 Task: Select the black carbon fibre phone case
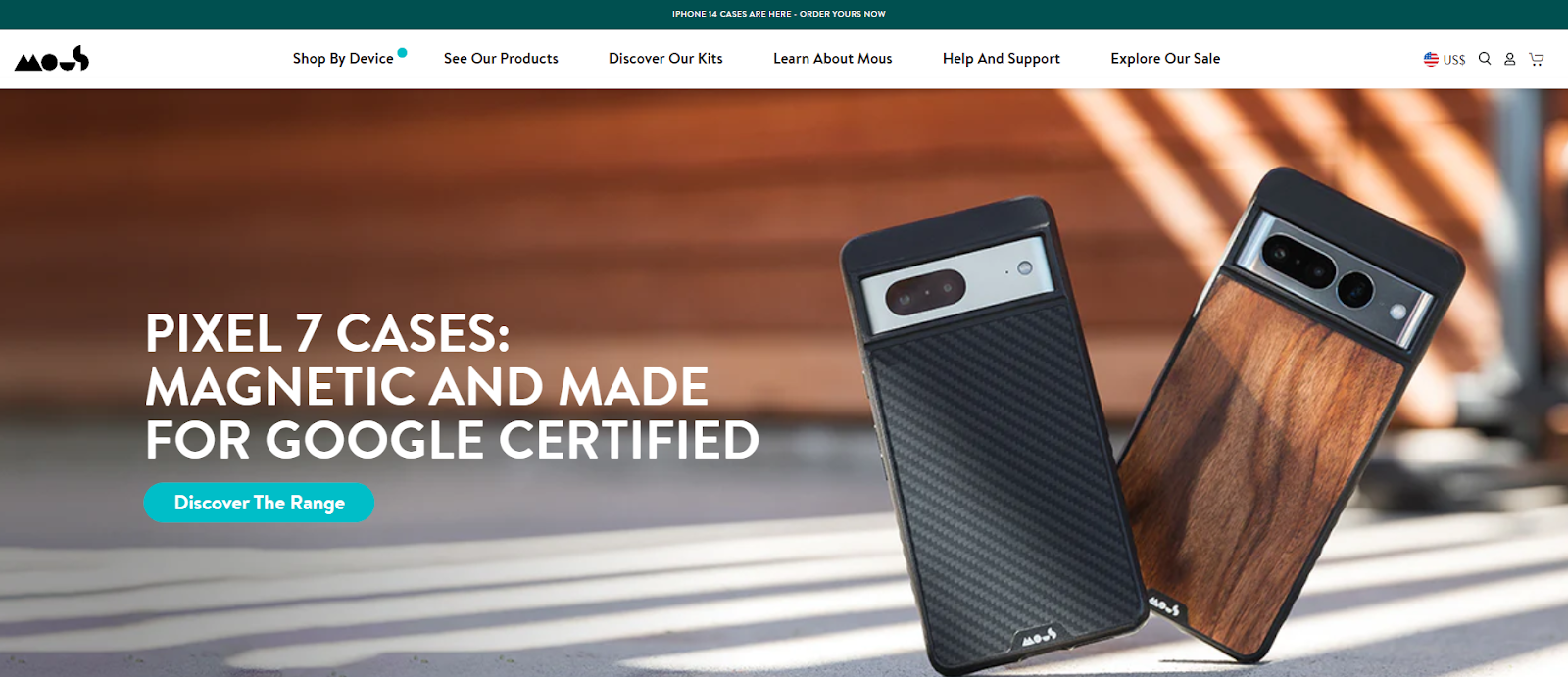[990, 436]
